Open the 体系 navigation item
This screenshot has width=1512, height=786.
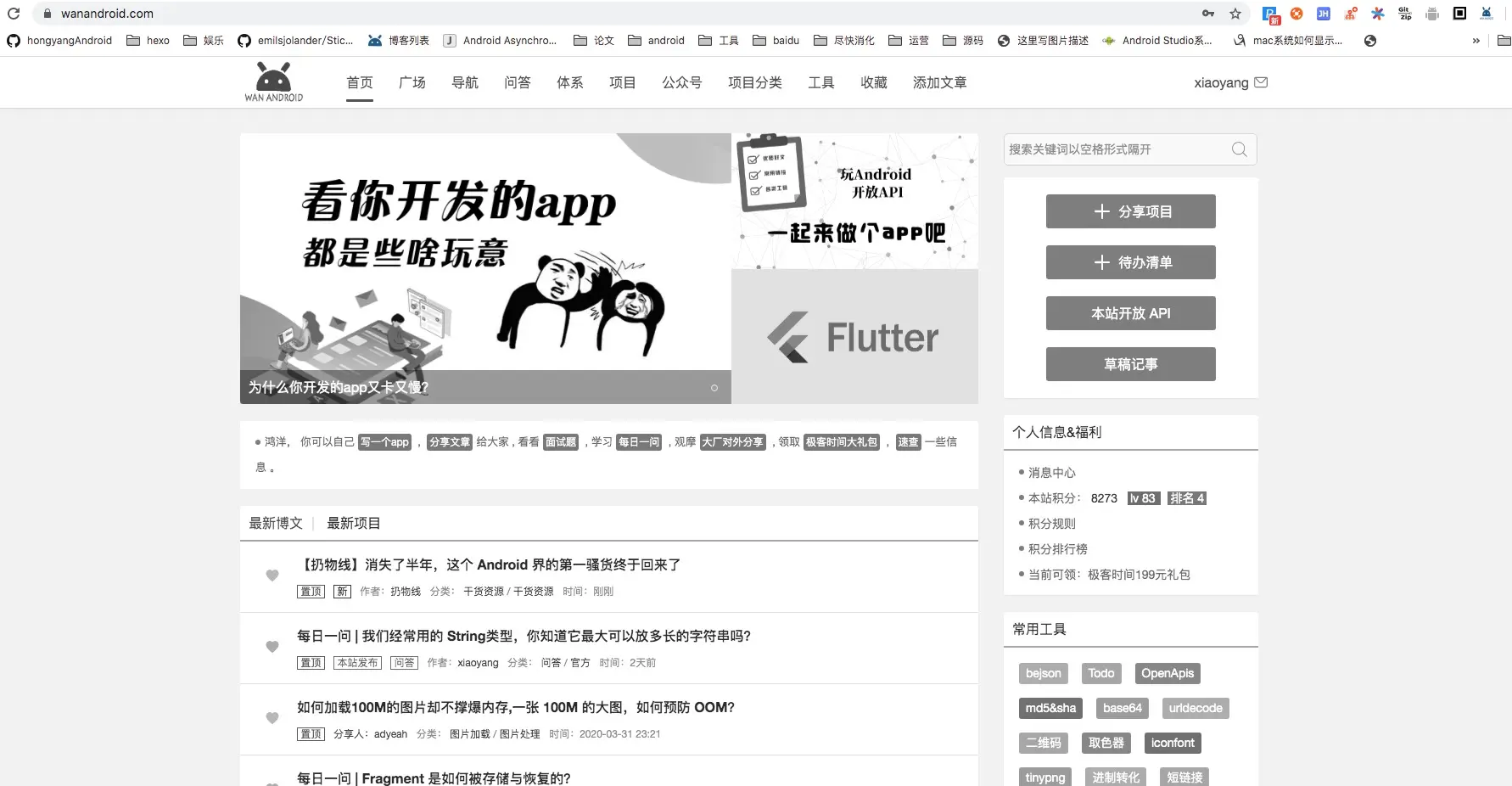click(x=570, y=82)
